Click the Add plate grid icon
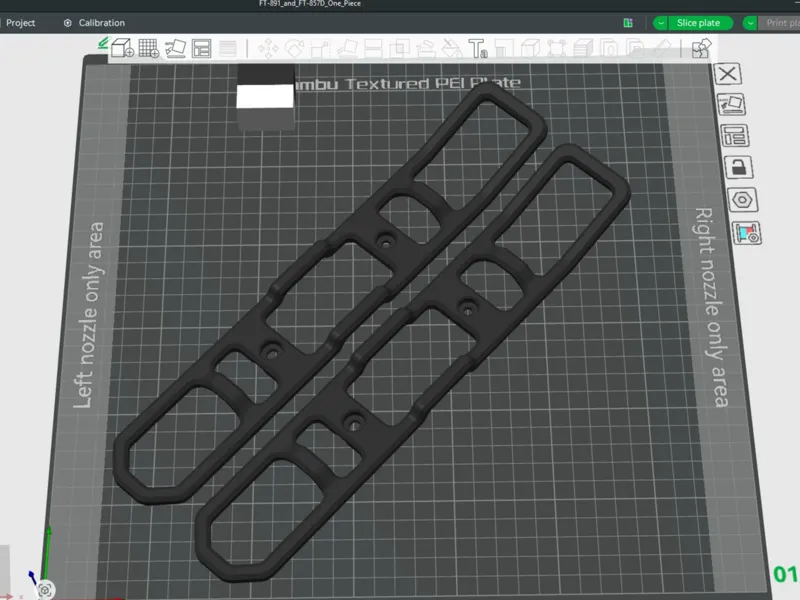This screenshot has height=600, width=800. pos(149,48)
